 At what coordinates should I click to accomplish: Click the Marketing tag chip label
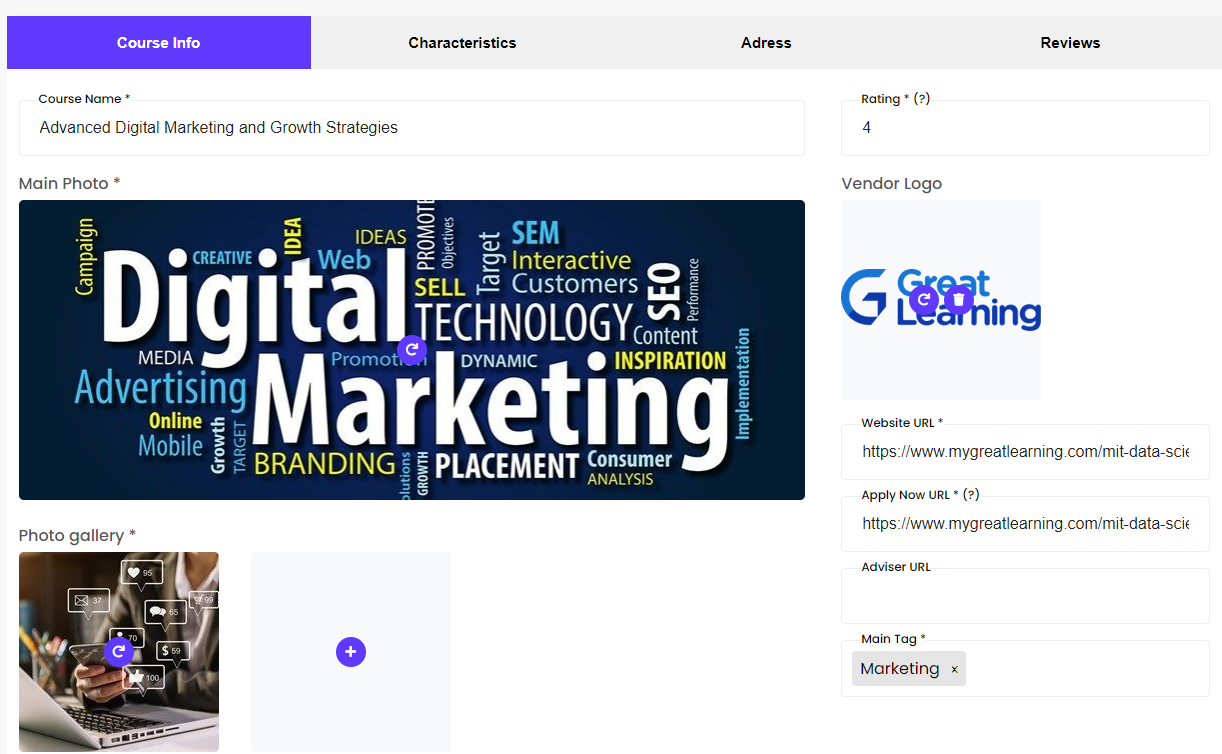tap(899, 669)
